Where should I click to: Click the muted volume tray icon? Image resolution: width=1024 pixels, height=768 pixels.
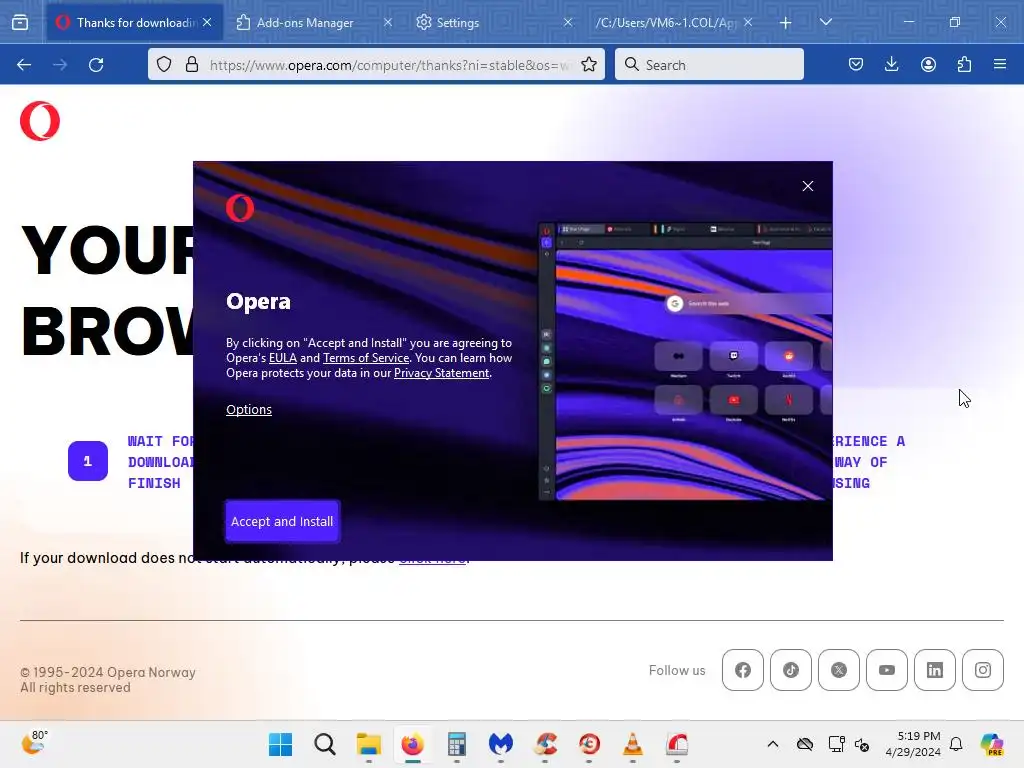click(x=862, y=744)
